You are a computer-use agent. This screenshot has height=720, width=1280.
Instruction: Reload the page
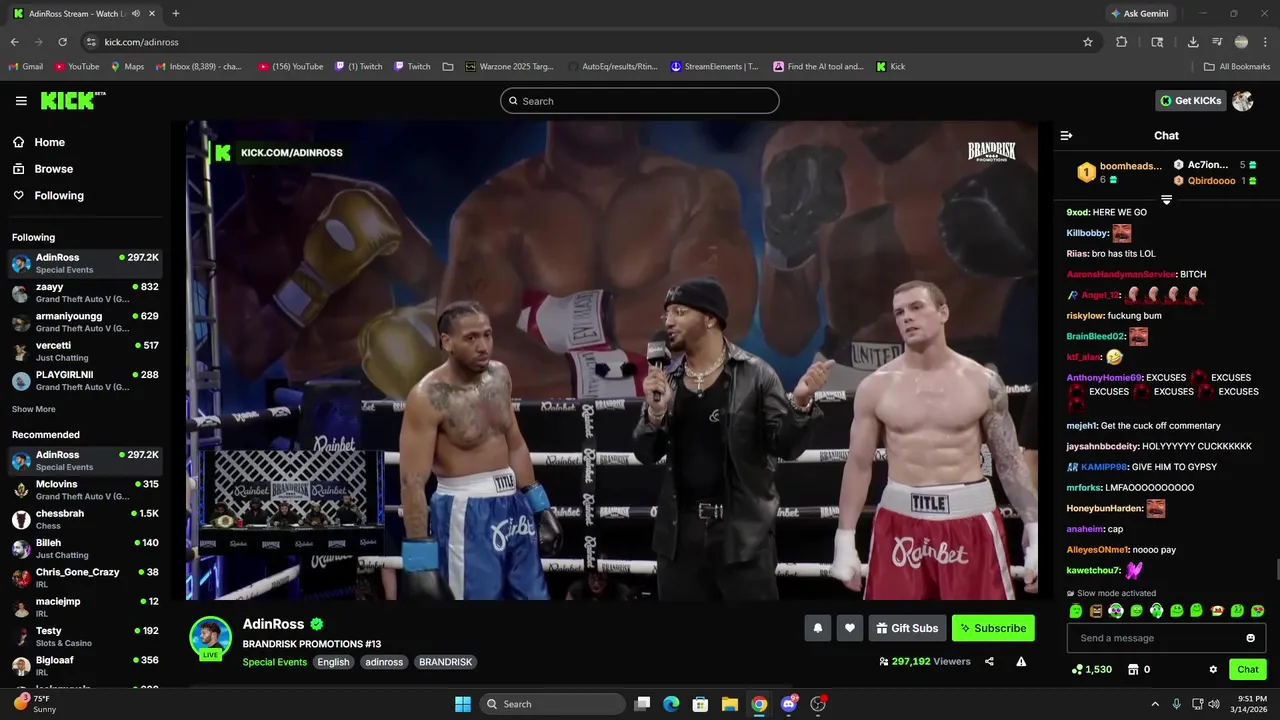[x=62, y=42]
